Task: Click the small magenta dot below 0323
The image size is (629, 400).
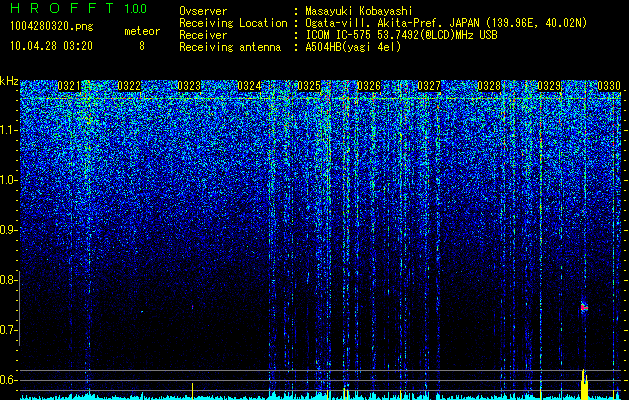Action: coord(193,307)
